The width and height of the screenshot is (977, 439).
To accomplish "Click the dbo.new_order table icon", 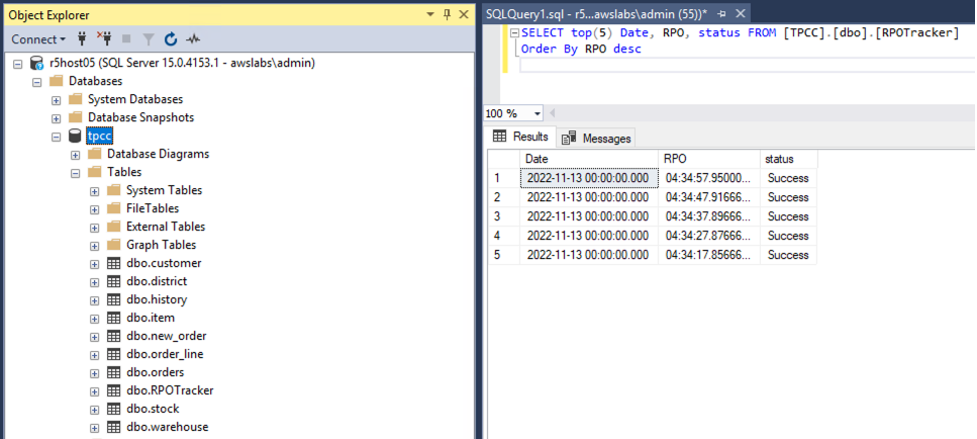I will pos(113,336).
